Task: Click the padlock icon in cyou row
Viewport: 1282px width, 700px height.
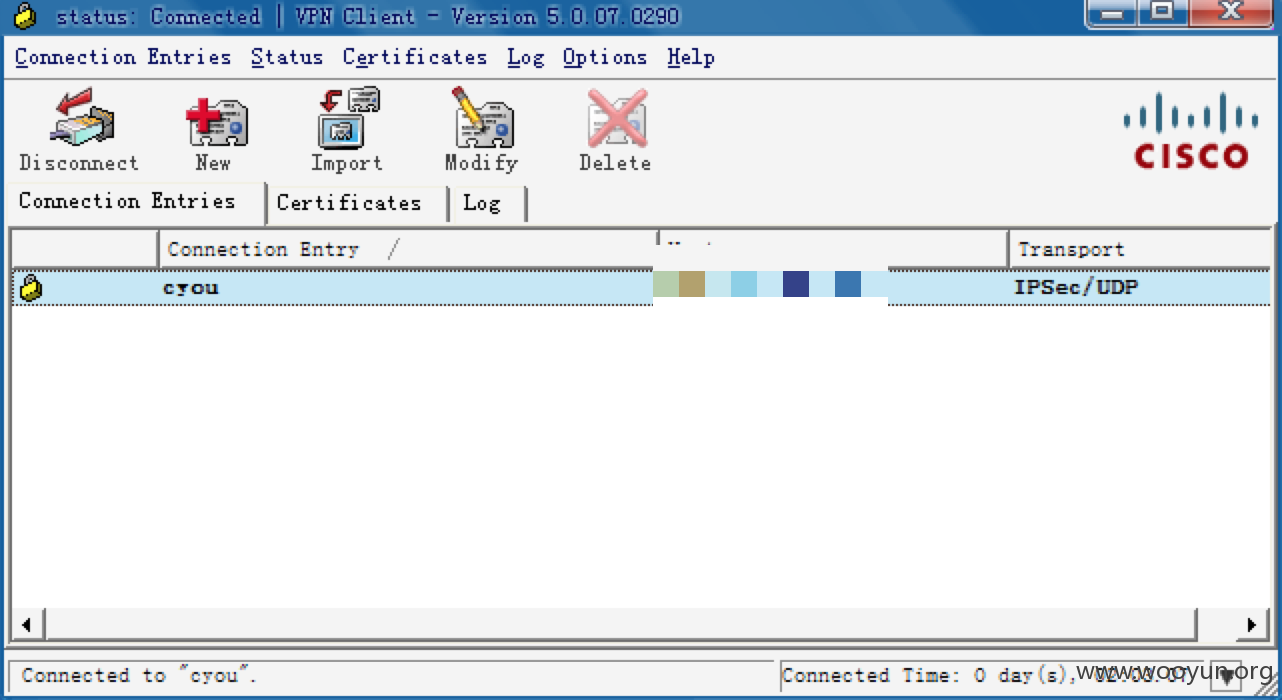Action: coord(31,288)
